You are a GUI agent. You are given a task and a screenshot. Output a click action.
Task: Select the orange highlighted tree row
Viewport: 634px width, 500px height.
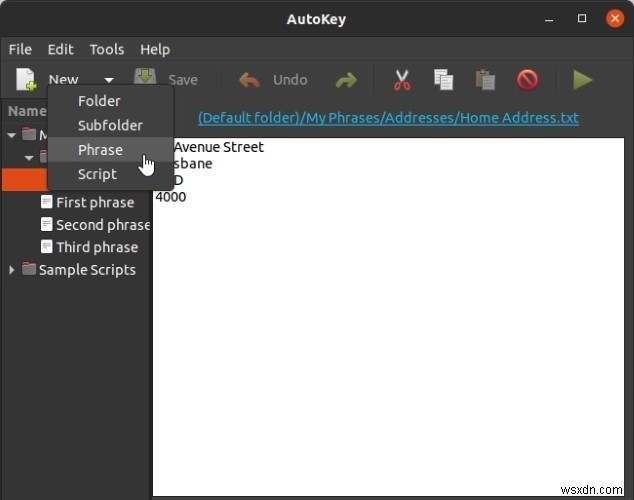pos(25,179)
